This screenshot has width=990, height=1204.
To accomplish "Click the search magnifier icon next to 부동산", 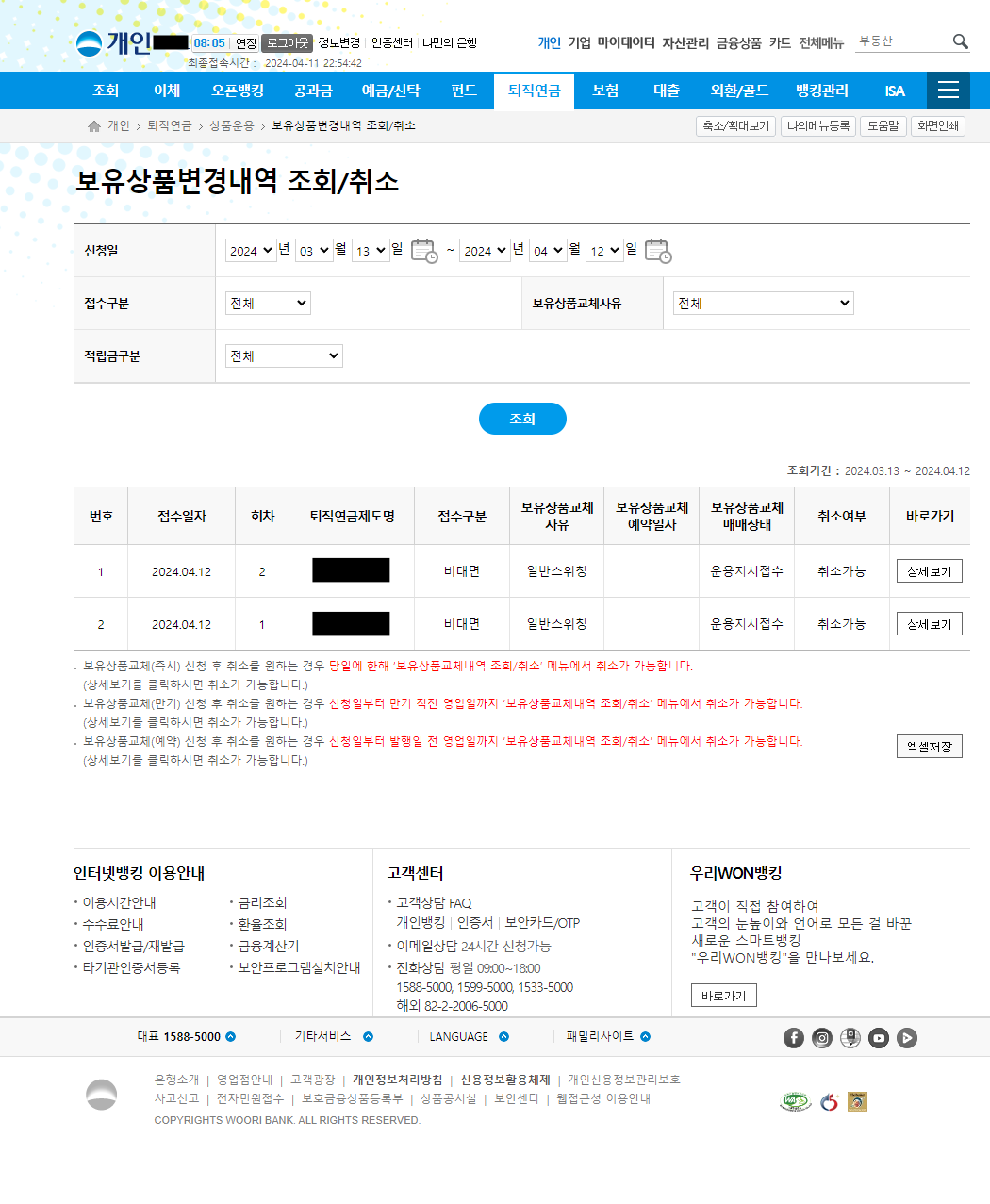I will pos(961,41).
